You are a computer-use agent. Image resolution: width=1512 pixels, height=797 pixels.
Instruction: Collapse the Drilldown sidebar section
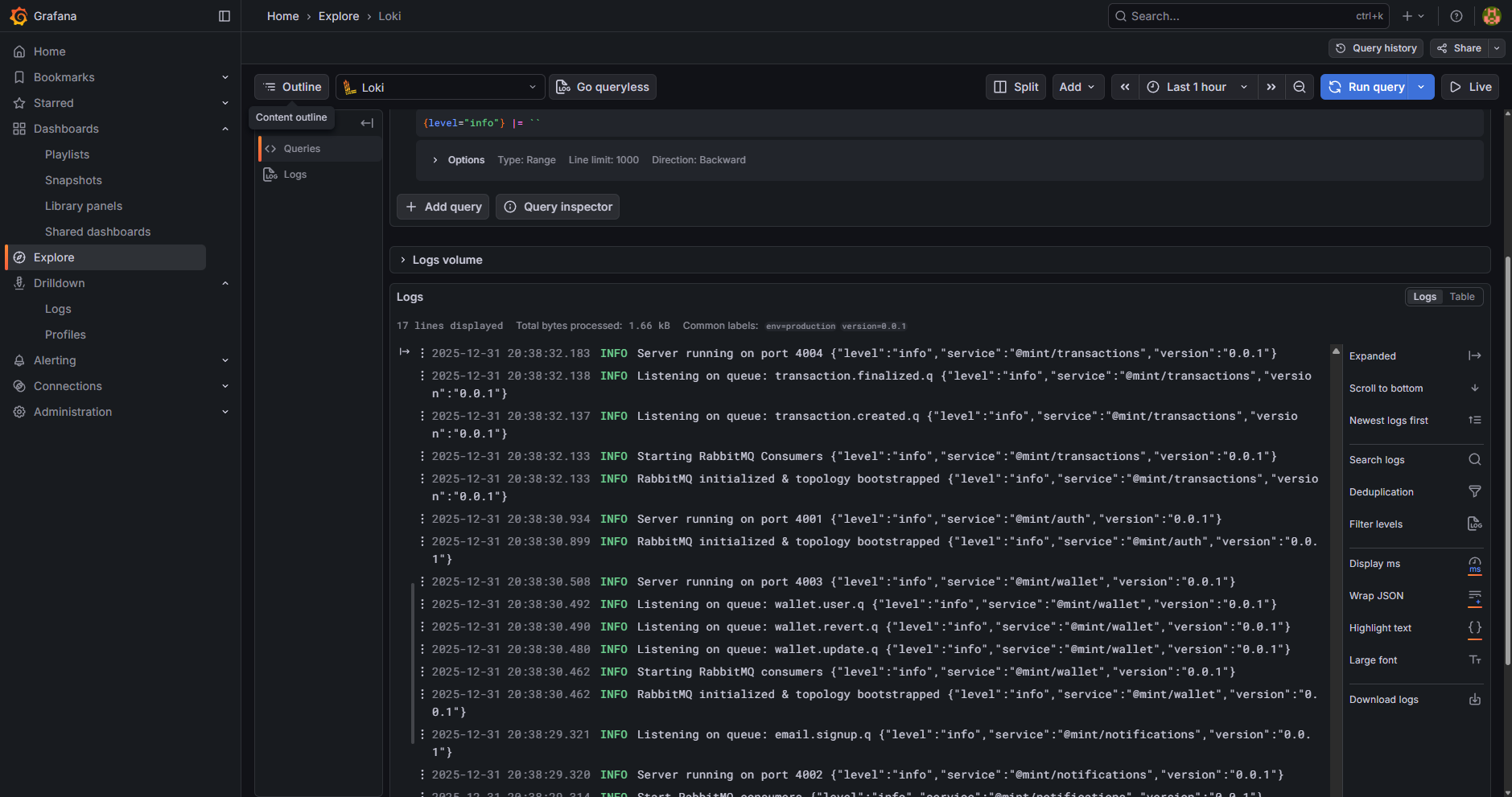point(225,283)
